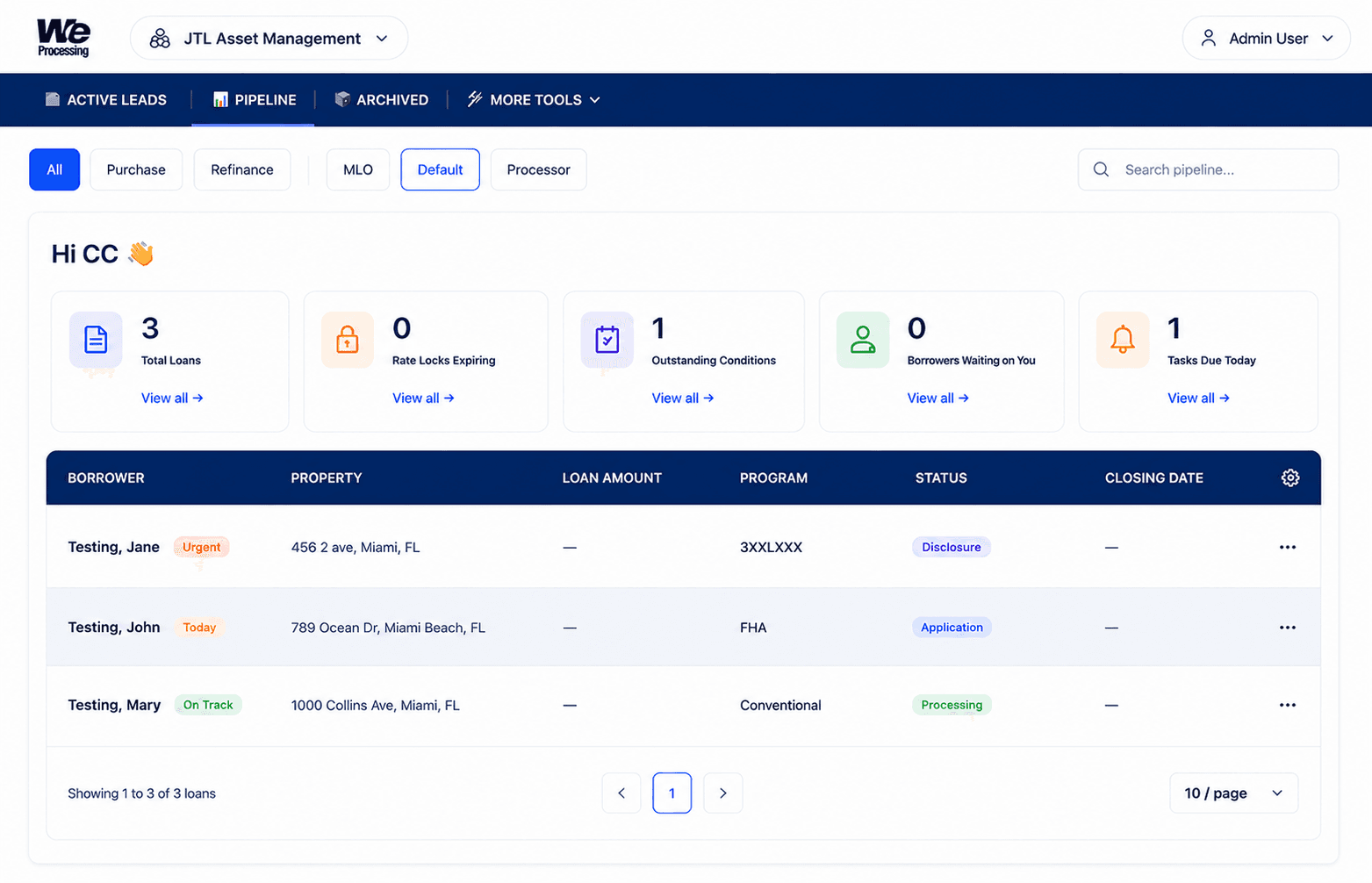This screenshot has width=1372, height=883.
Task: Open the 10 / page dropdown
Action: [x=1233, y=793]
